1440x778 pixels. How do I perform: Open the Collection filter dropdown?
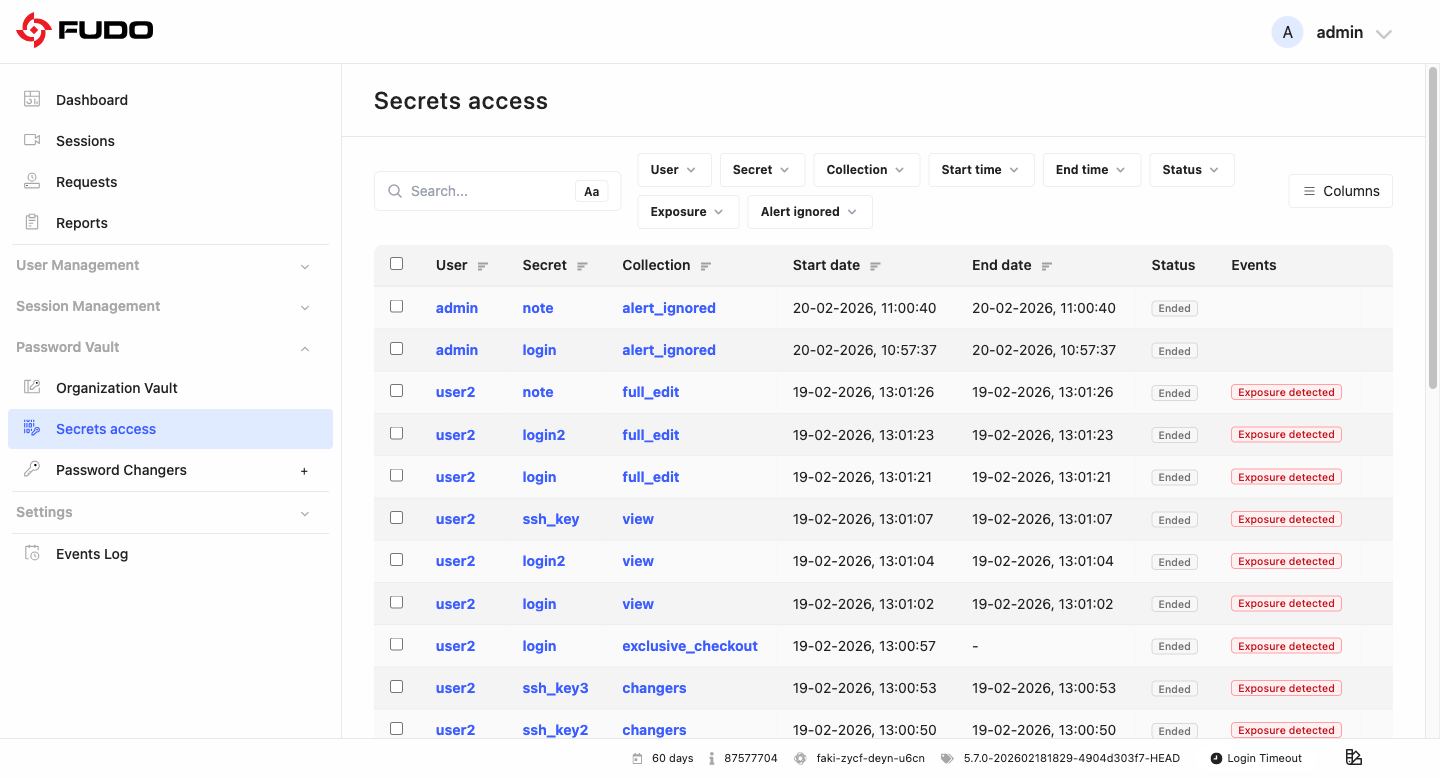(x=866, y=170)
